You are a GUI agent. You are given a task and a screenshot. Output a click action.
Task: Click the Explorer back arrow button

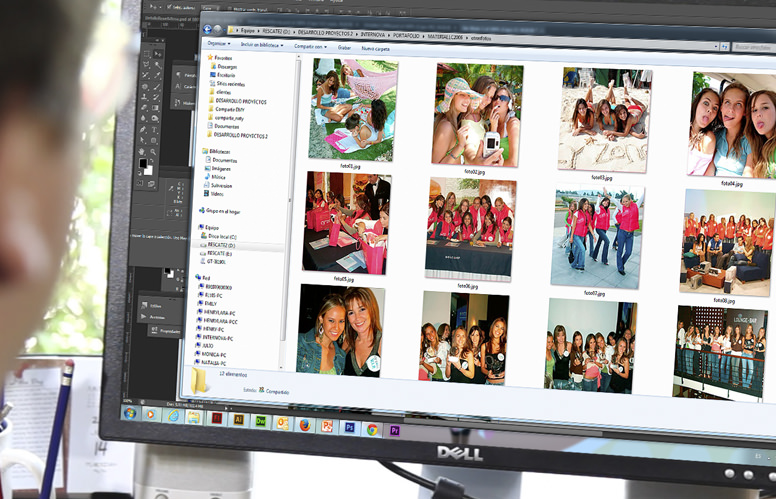(x=207, y=29)
